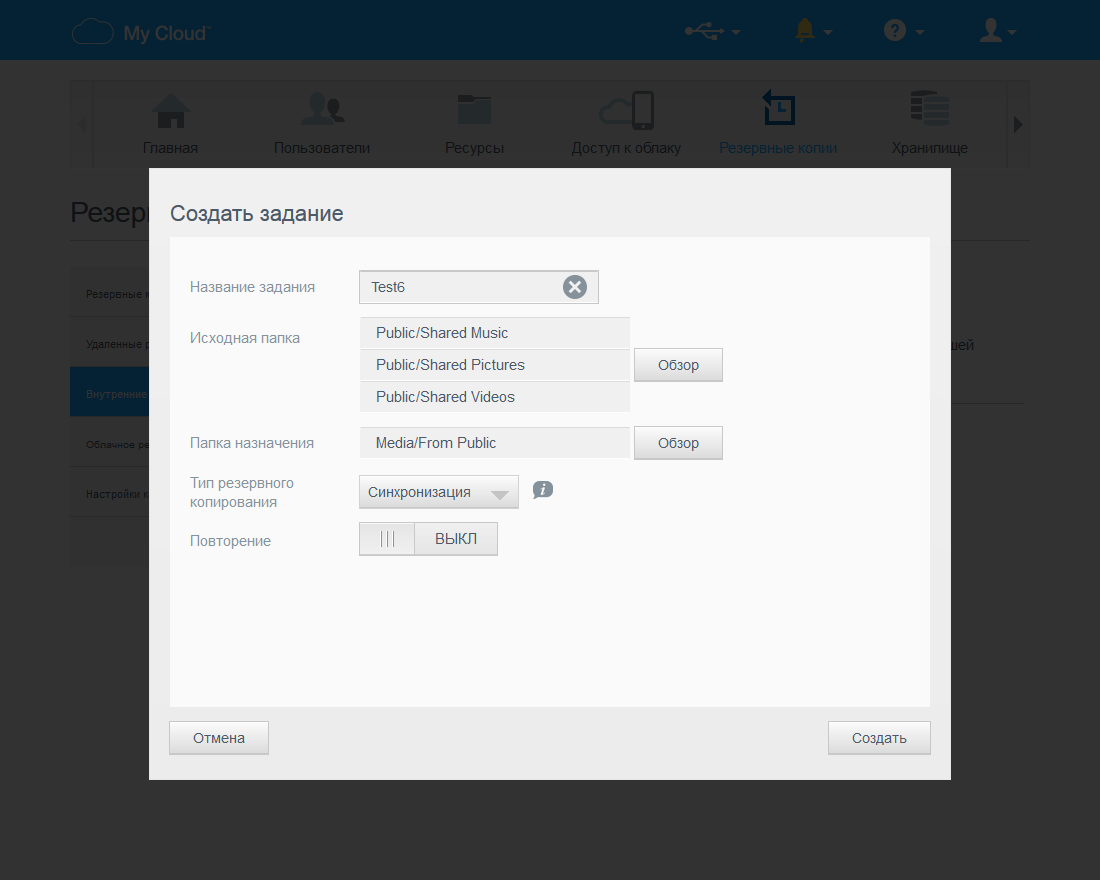Screen dimensions: 1100x880
Task: Expand the USB menu dropdown arrow
Action: click(x=735, y=32)
